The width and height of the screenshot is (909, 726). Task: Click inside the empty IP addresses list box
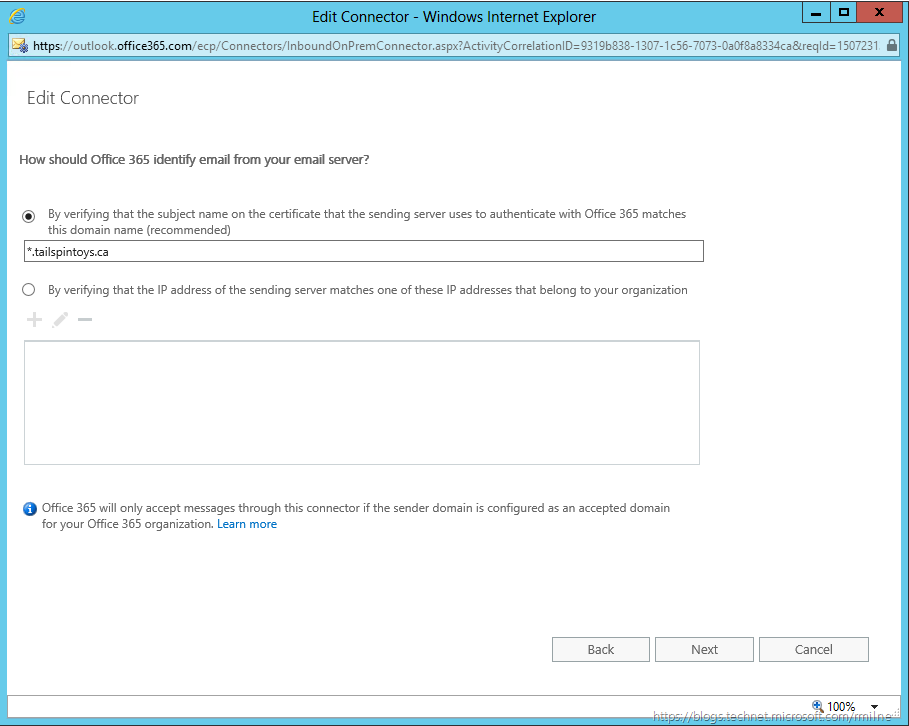(361, 402)
